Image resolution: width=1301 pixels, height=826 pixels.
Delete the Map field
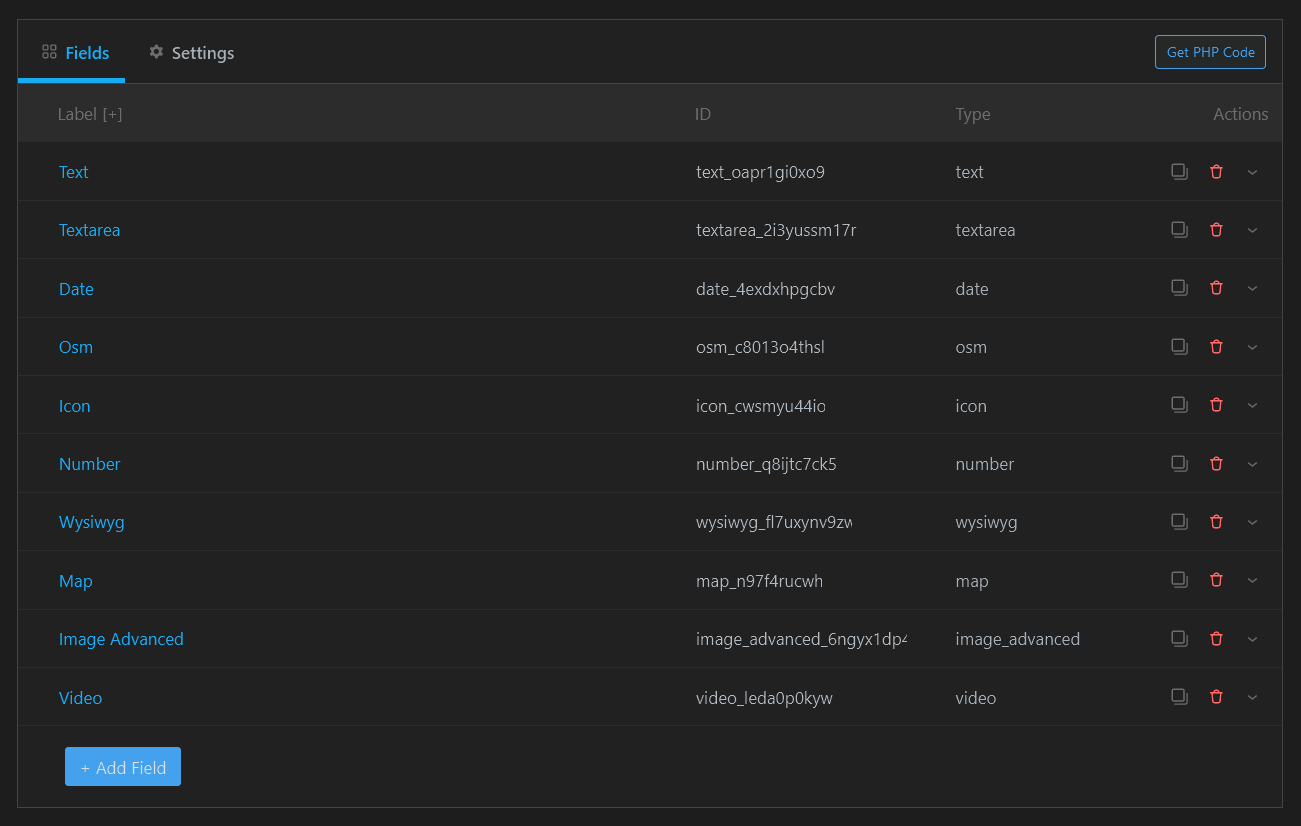pyautogui.click(x=1216, y=580)
